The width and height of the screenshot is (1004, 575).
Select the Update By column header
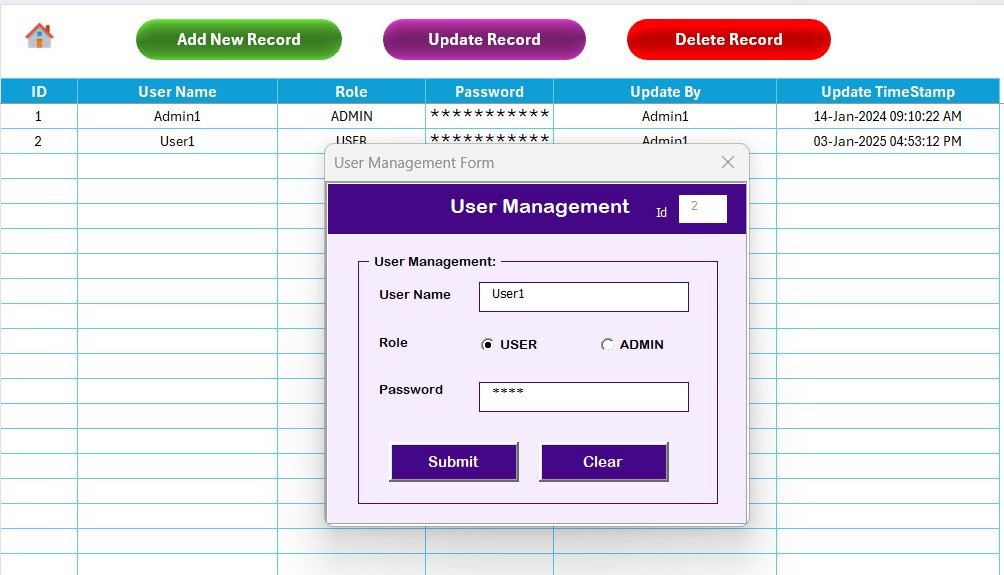coord(665,92)
